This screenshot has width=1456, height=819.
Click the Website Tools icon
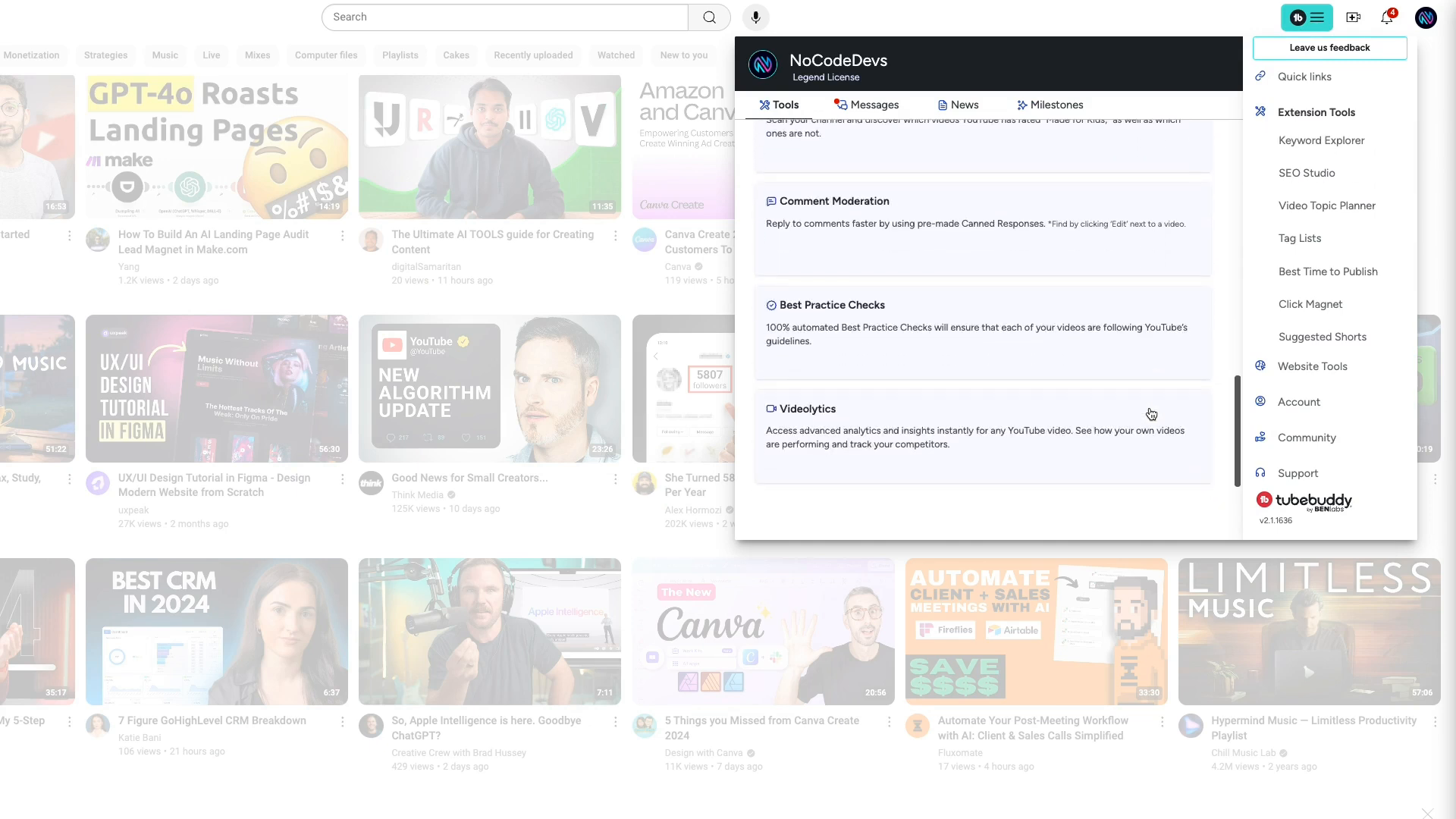coord(1261,365)
